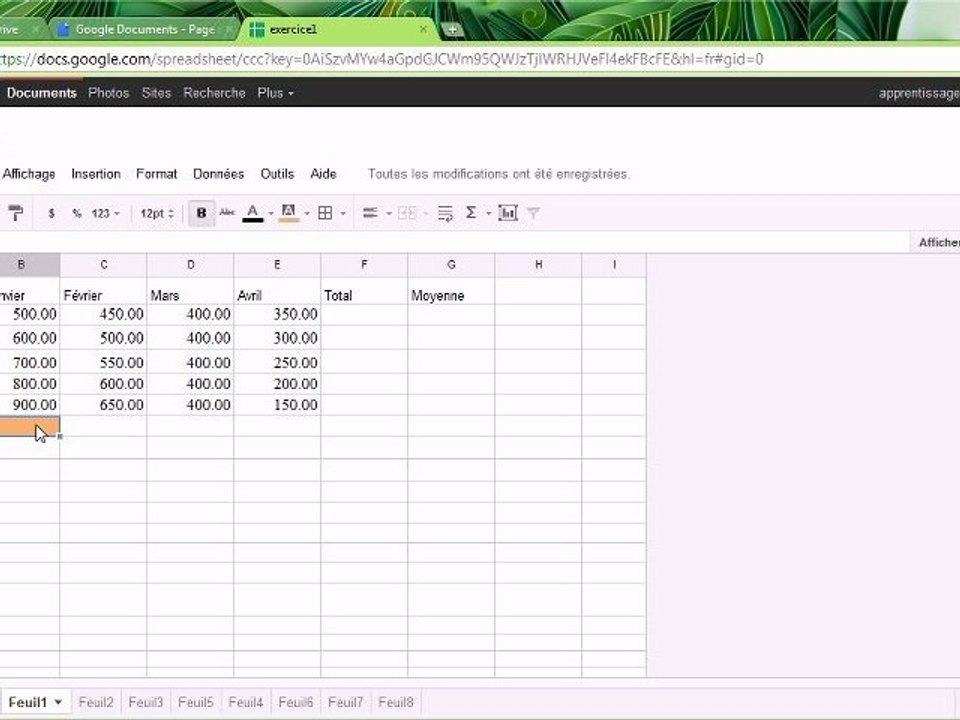Open the Outils menu
Image resolution: width=960 pixels, height=720 pixels.
[x=277, y=174]
